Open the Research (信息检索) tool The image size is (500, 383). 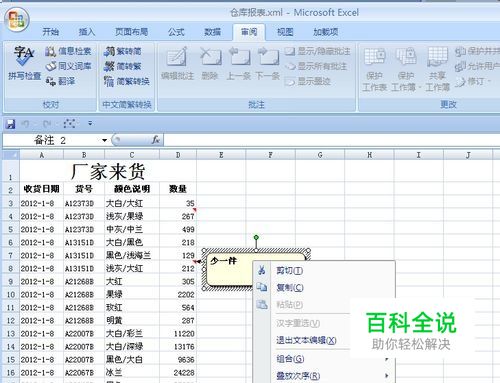[68, 51]
